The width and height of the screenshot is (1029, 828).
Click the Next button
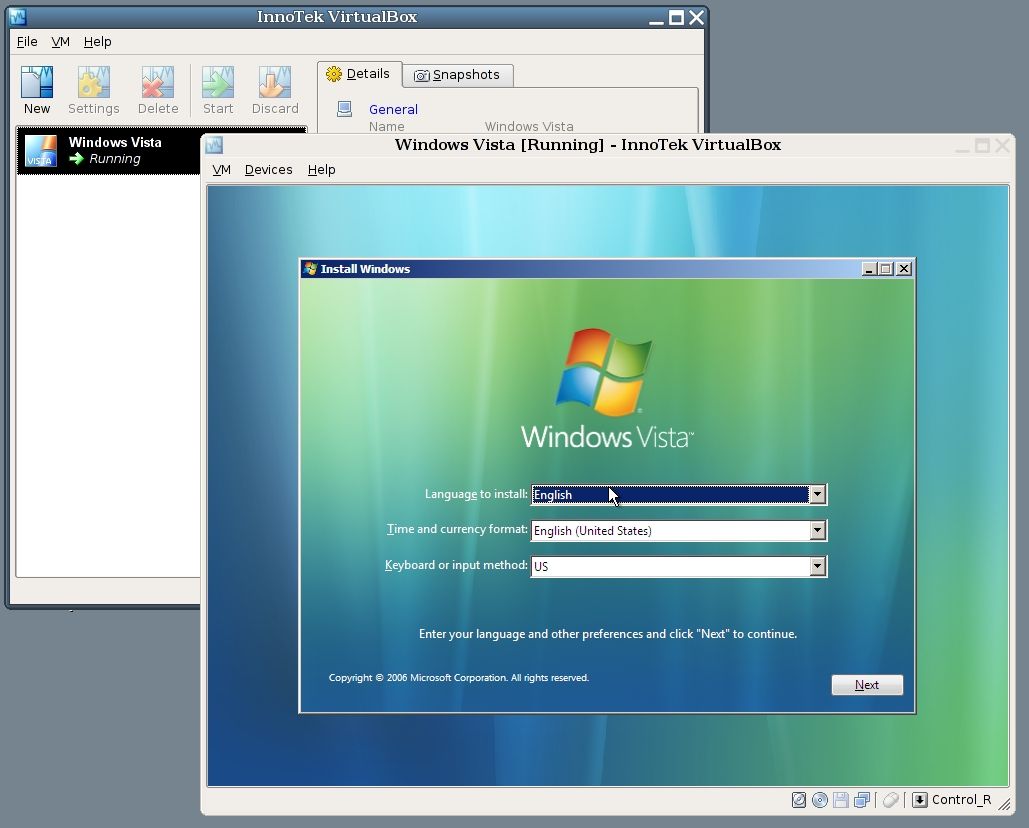point(866,684)
